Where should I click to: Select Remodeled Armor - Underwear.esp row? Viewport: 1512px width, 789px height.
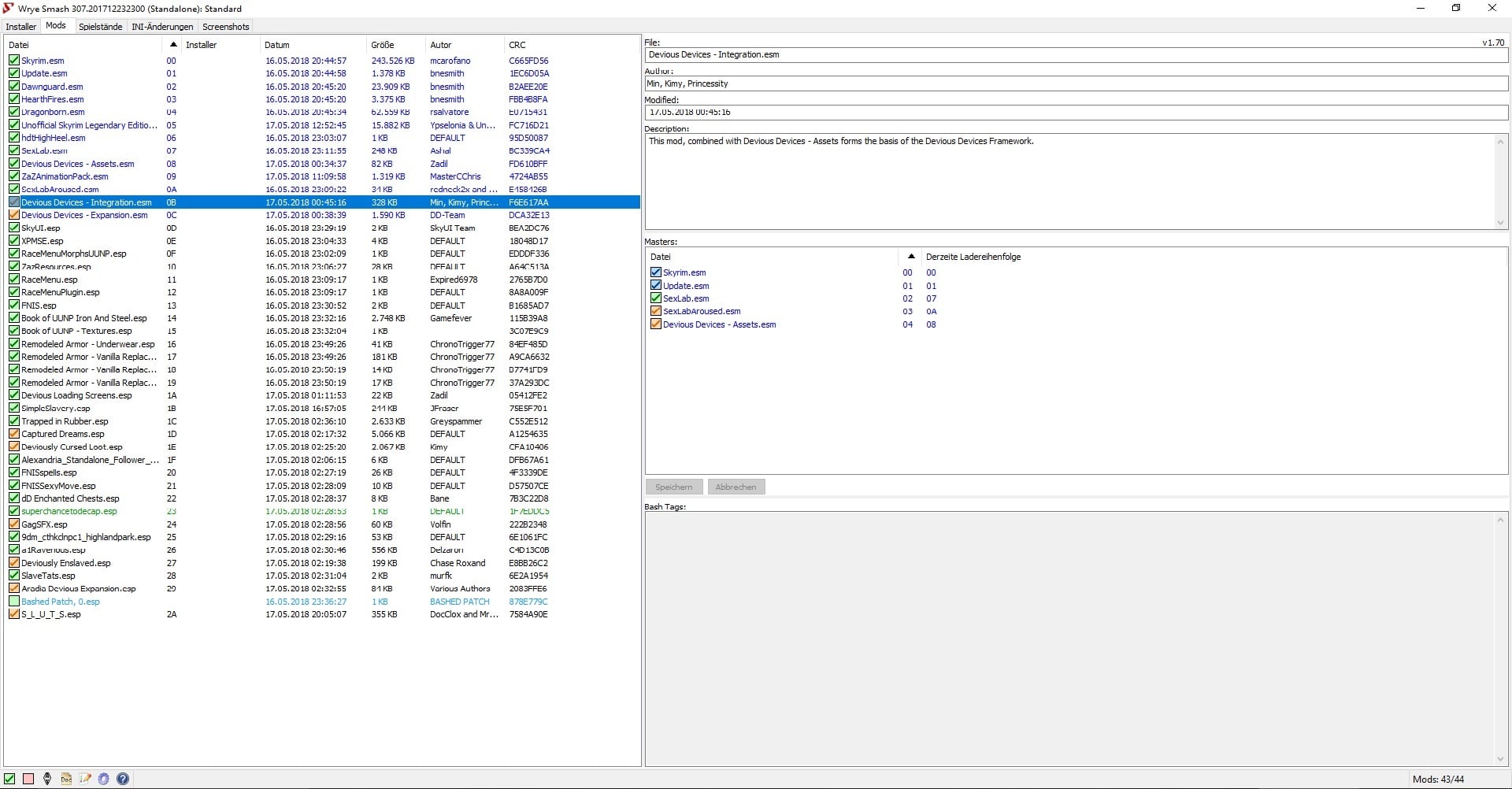322,344
